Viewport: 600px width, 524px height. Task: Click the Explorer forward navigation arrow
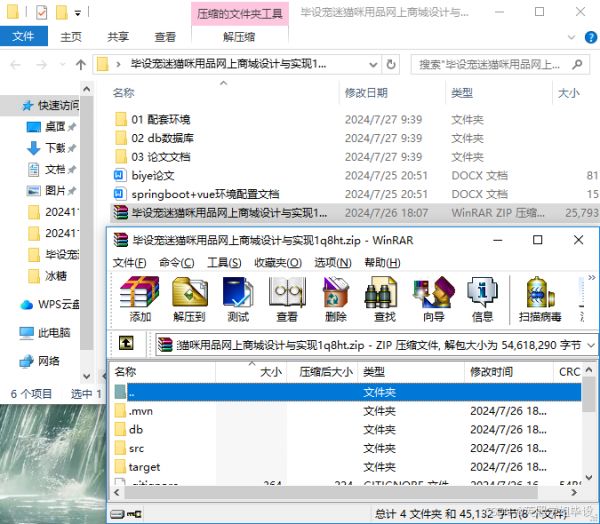coord(41,64)
